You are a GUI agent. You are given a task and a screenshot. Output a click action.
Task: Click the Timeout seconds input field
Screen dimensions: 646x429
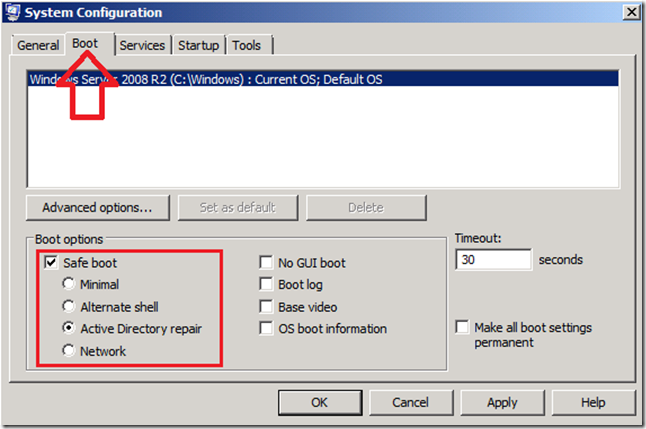[x=493, y=260]
